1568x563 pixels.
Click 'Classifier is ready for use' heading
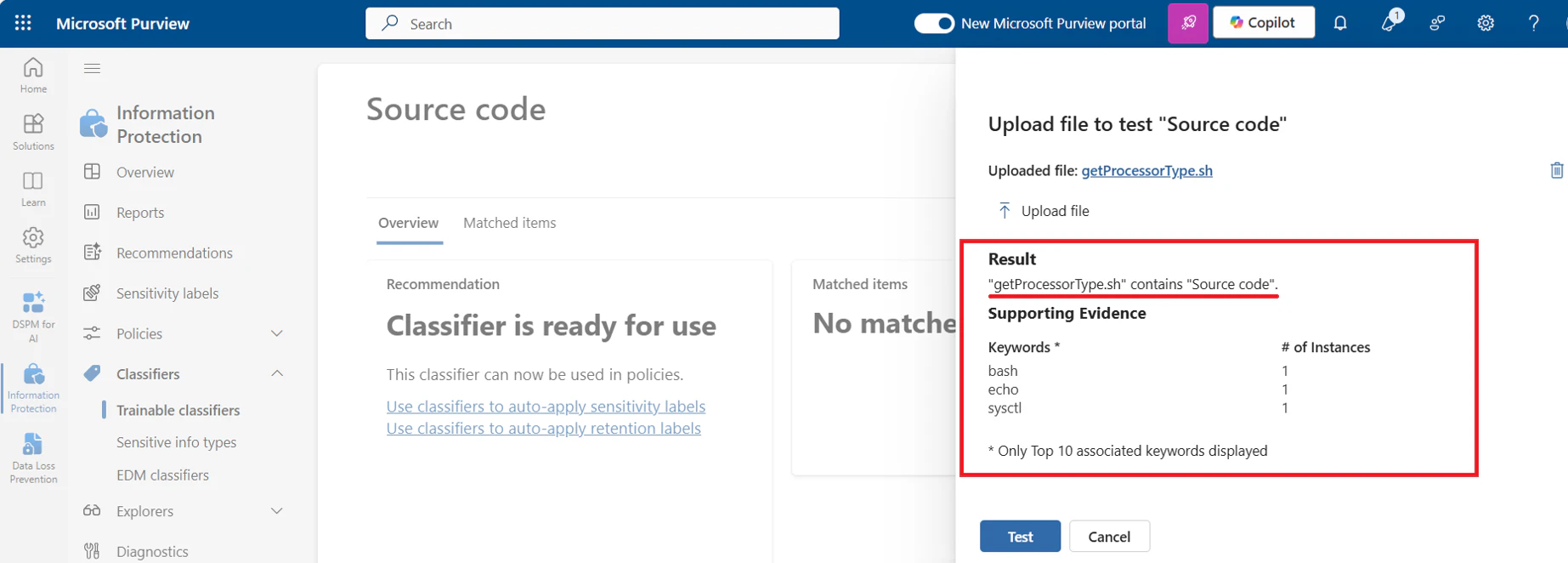(551, 326)
